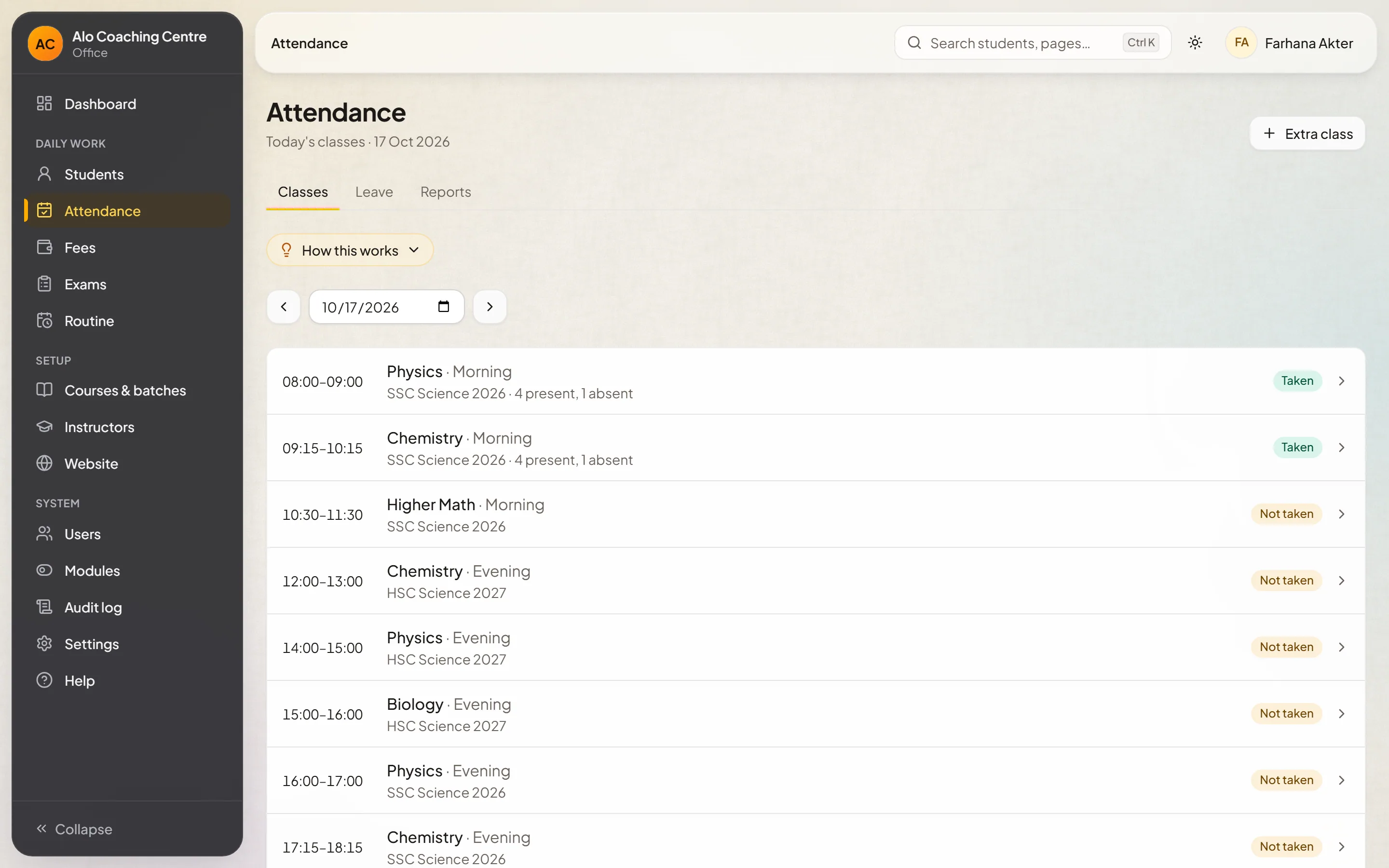Open Physics Morning 08:00 class chevron
The image size is (1389, 868).
(1341, 381)
